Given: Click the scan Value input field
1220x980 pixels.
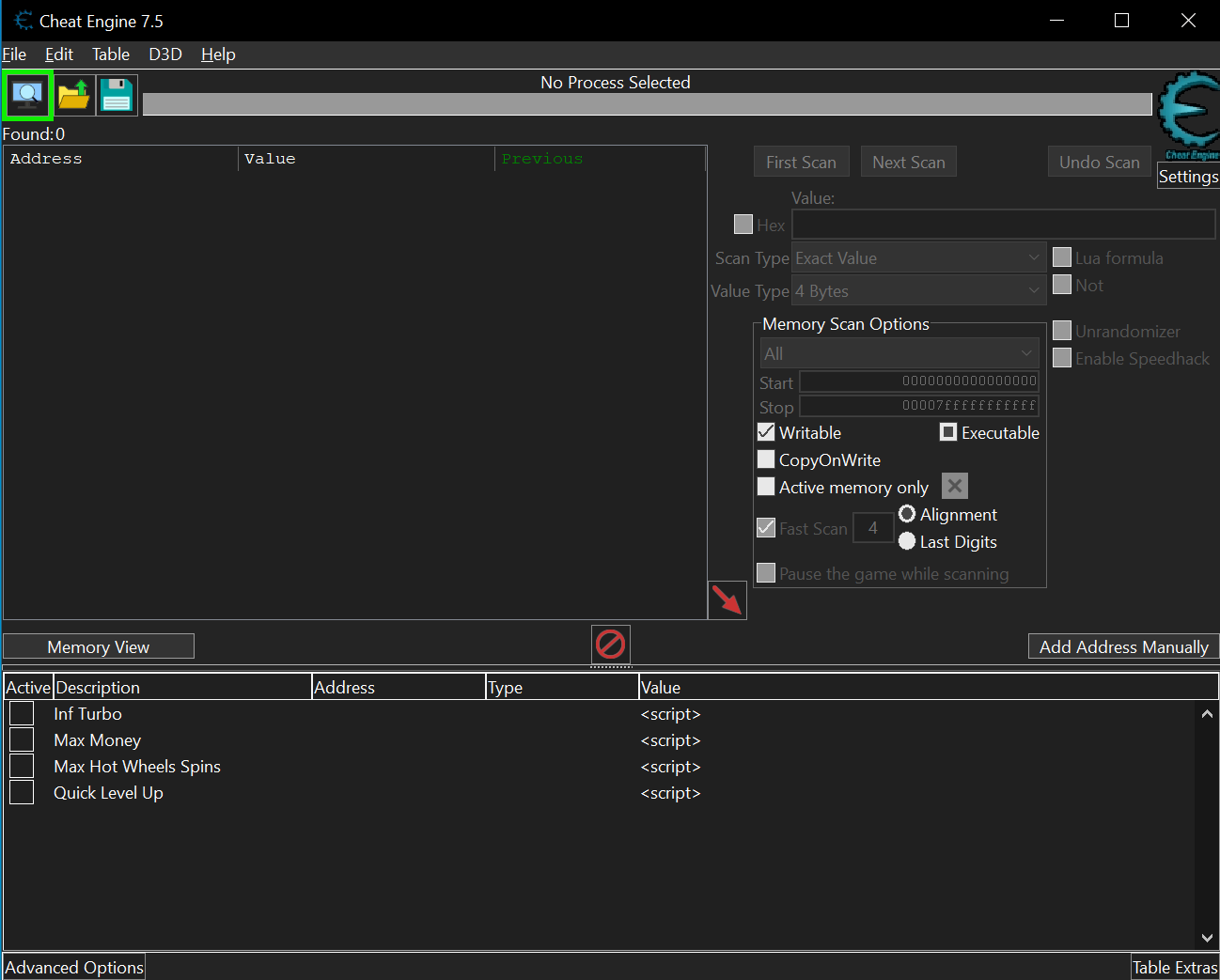Looking at the screenshot, I should [x=1004, y=224].
